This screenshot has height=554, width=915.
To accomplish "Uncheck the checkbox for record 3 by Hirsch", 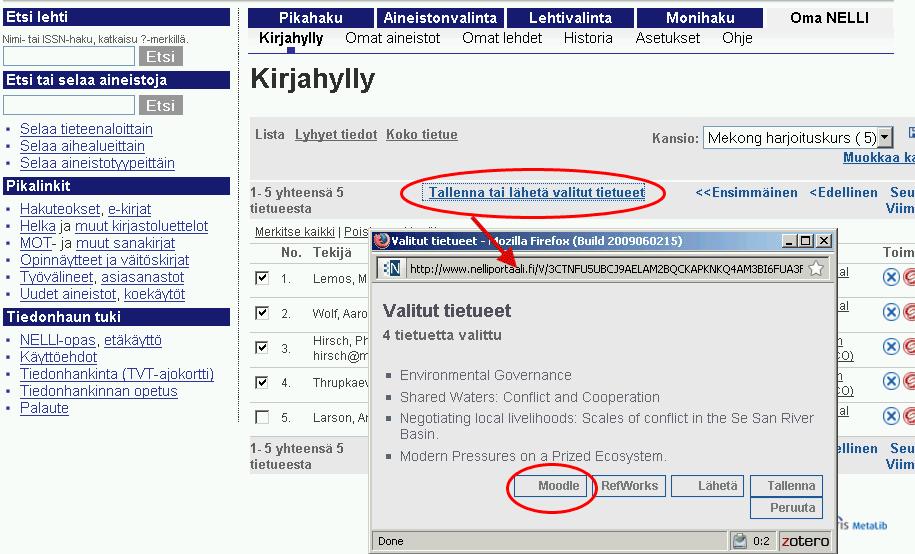I will pos(262,347).
